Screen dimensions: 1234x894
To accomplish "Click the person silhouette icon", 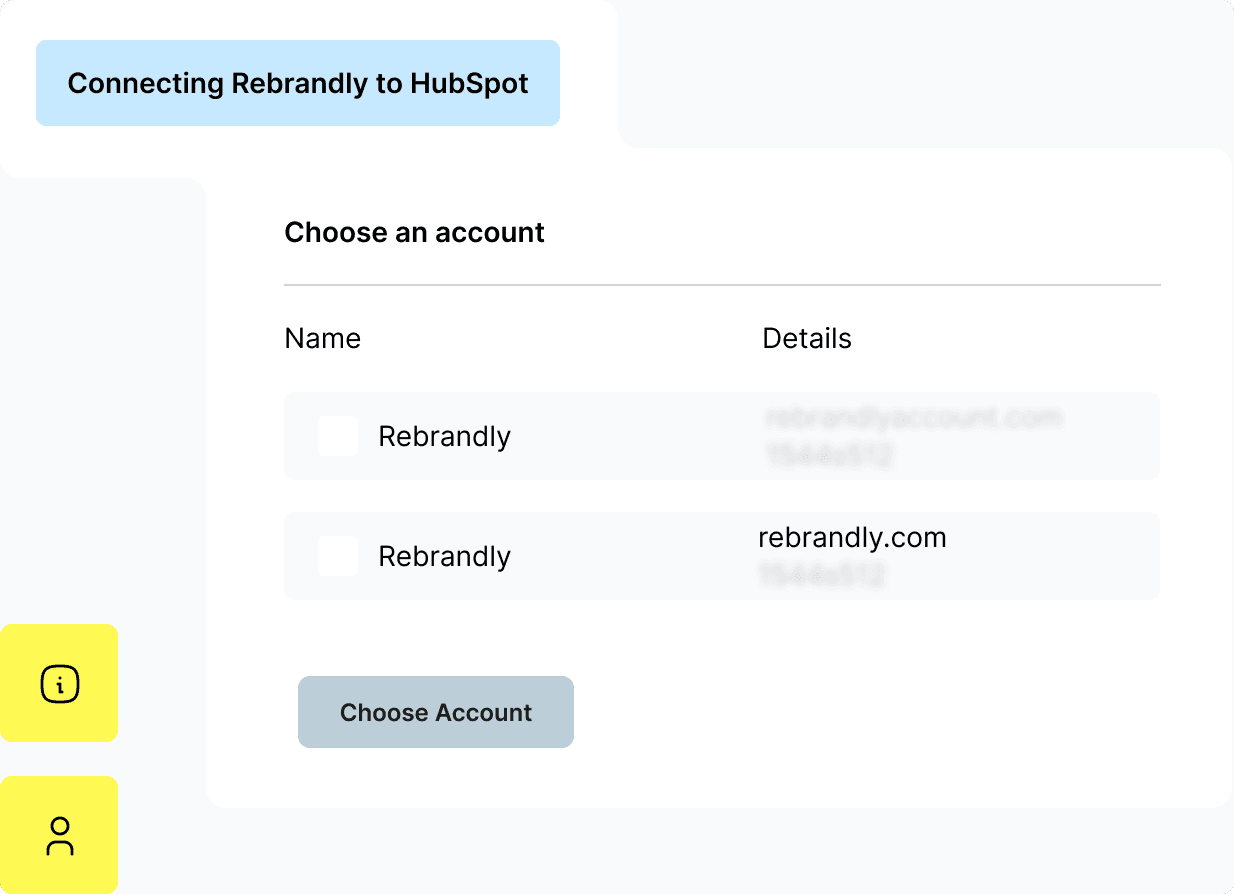I will tap(59, 835).
